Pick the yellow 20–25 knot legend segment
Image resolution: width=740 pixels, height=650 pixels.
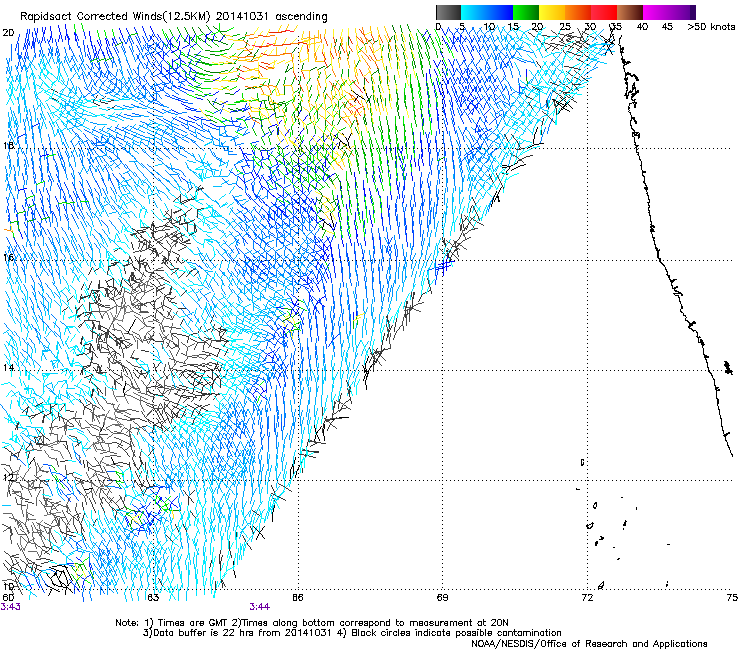552,12
